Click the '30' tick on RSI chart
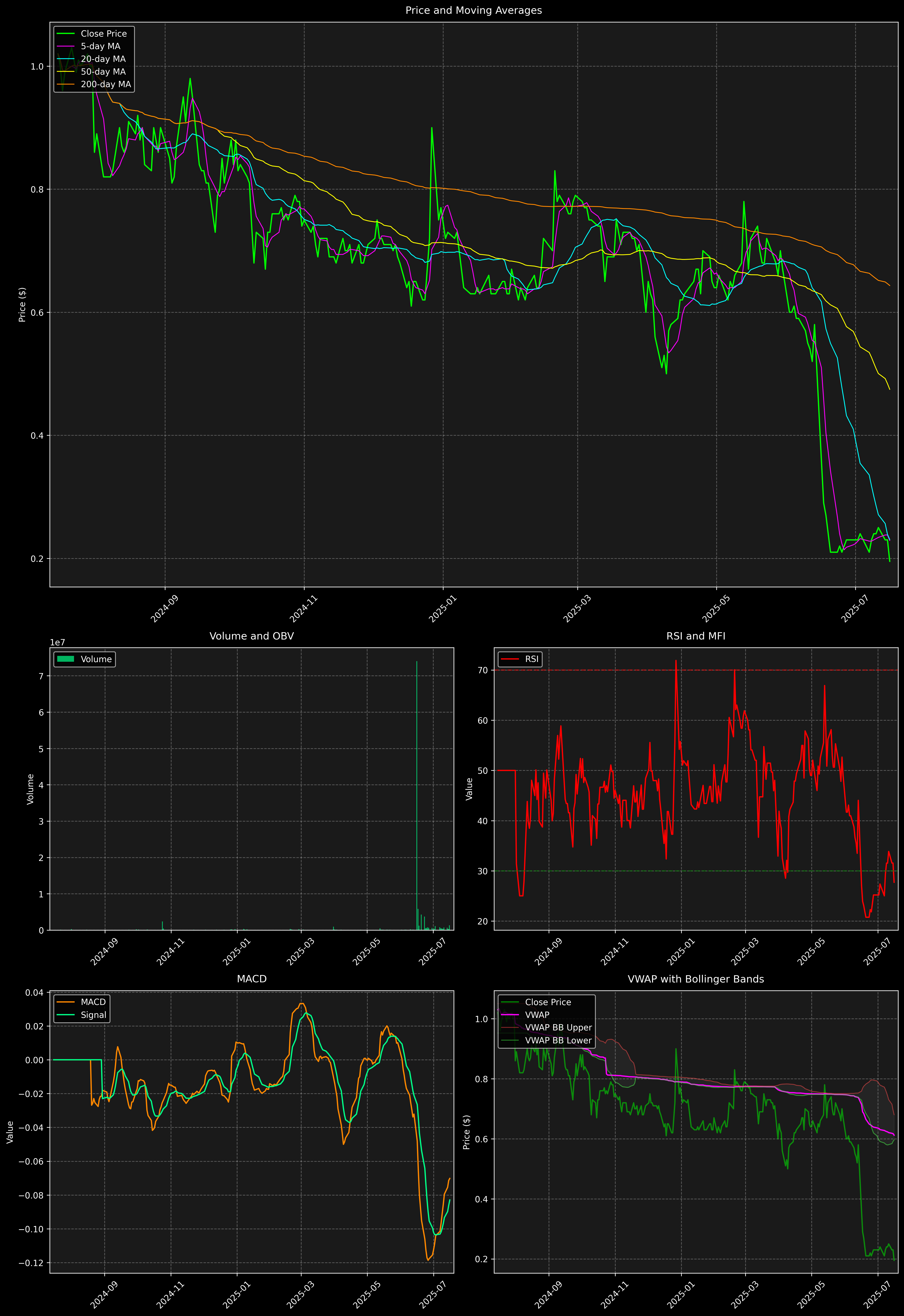The image size is (904, 1316). point(483,871)
